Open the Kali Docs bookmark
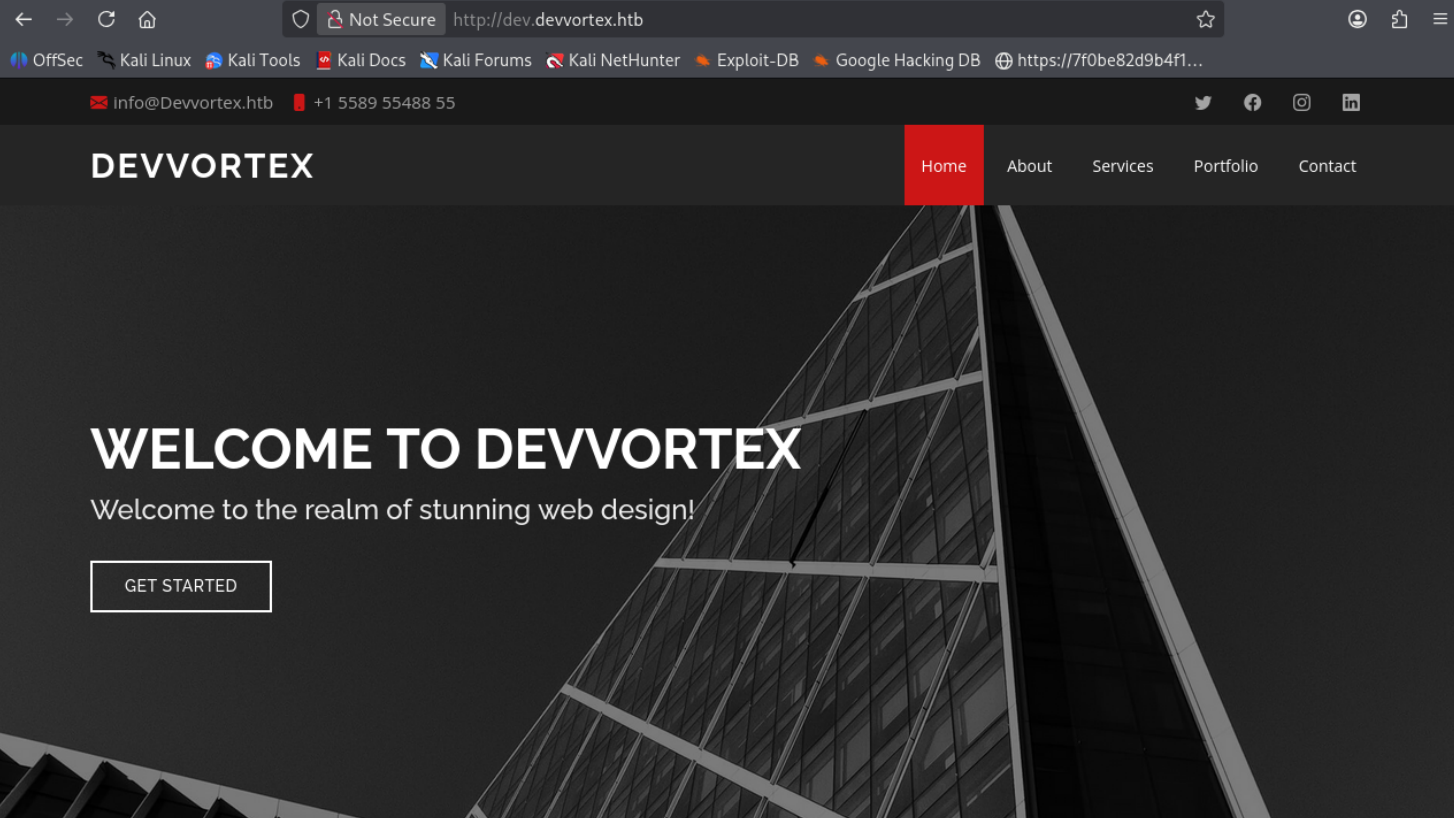 (361, 60)
